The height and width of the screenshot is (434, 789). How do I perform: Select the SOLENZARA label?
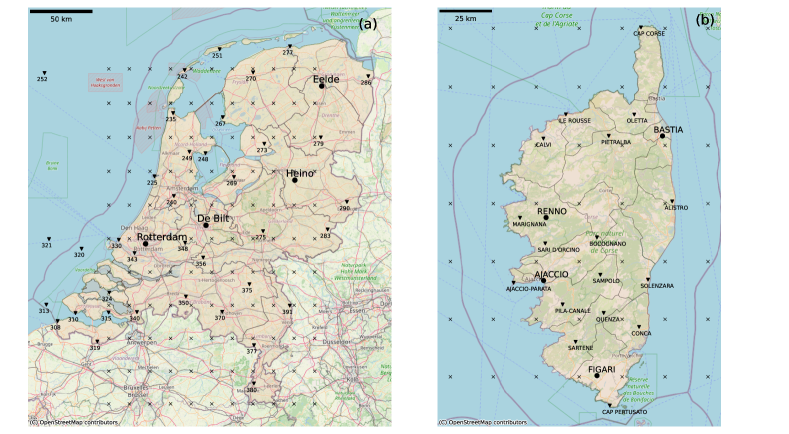(x=657, y=286)
